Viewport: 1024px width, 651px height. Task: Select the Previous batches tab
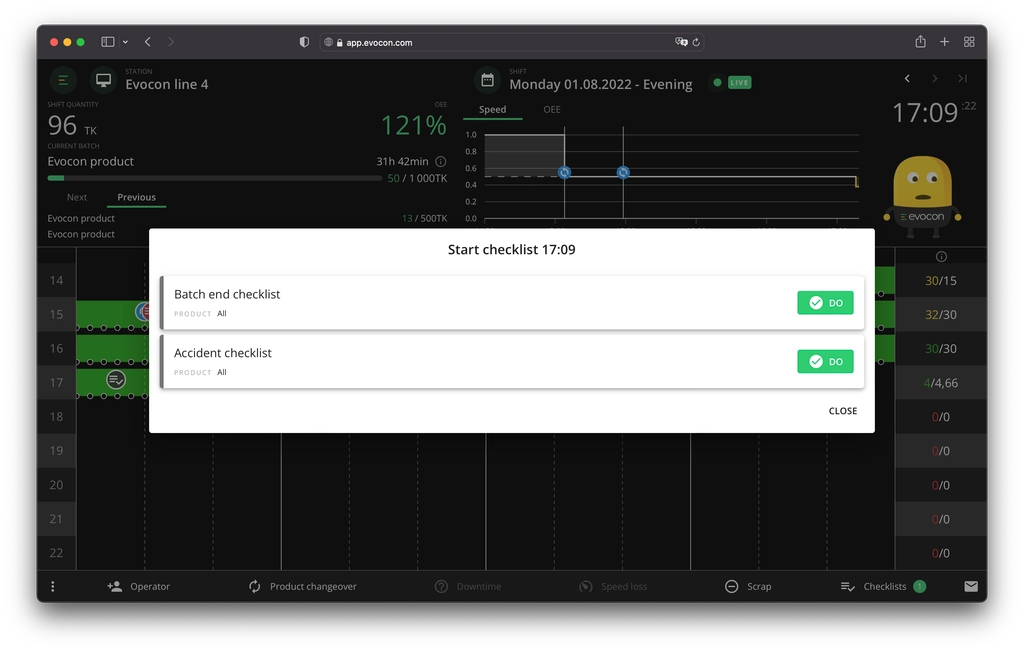[136, 197]
